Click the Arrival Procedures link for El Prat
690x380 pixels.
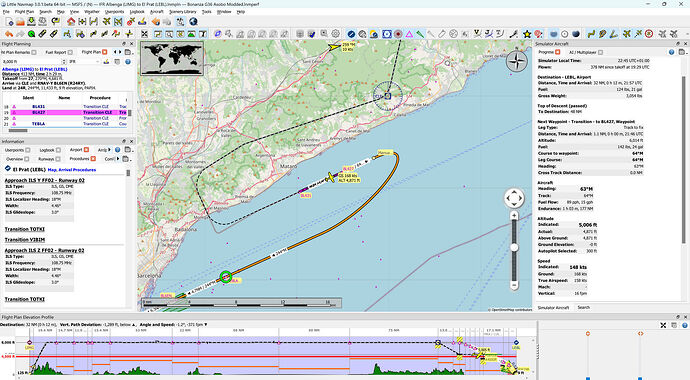point(77,170)
